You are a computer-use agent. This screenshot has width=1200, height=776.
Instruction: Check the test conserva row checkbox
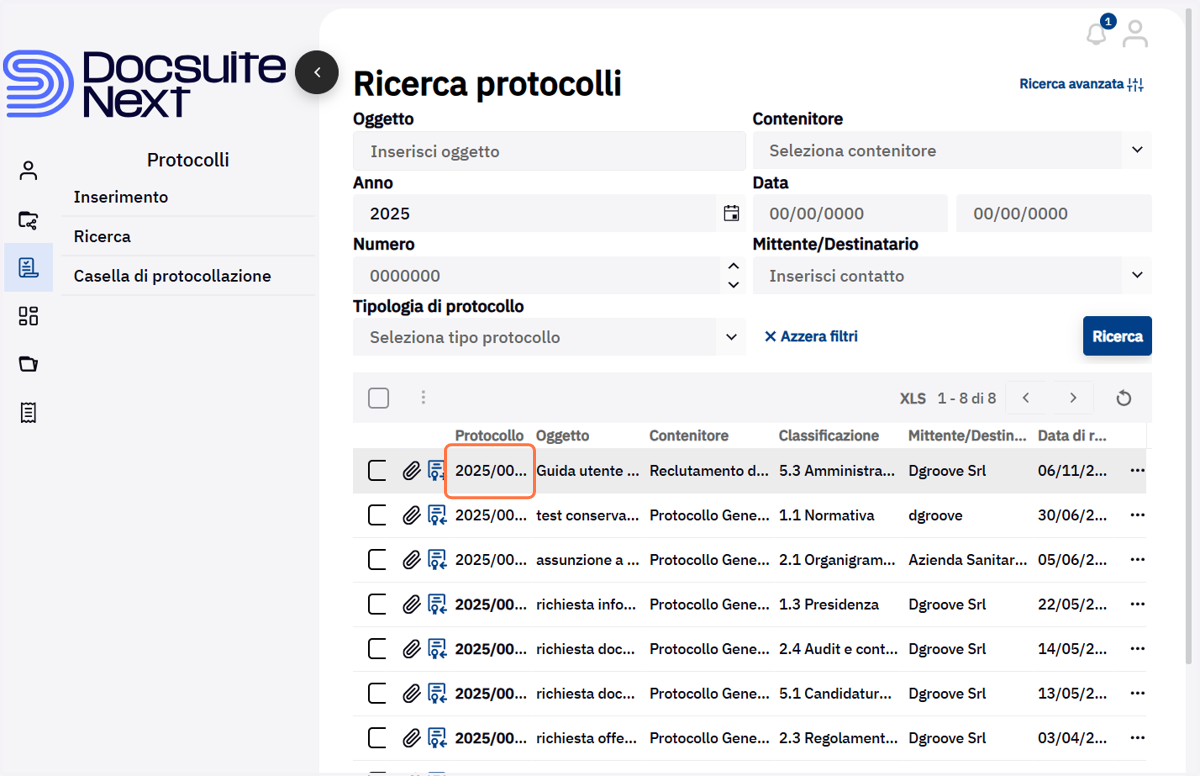pyautogui.click(x=377, y=515)
